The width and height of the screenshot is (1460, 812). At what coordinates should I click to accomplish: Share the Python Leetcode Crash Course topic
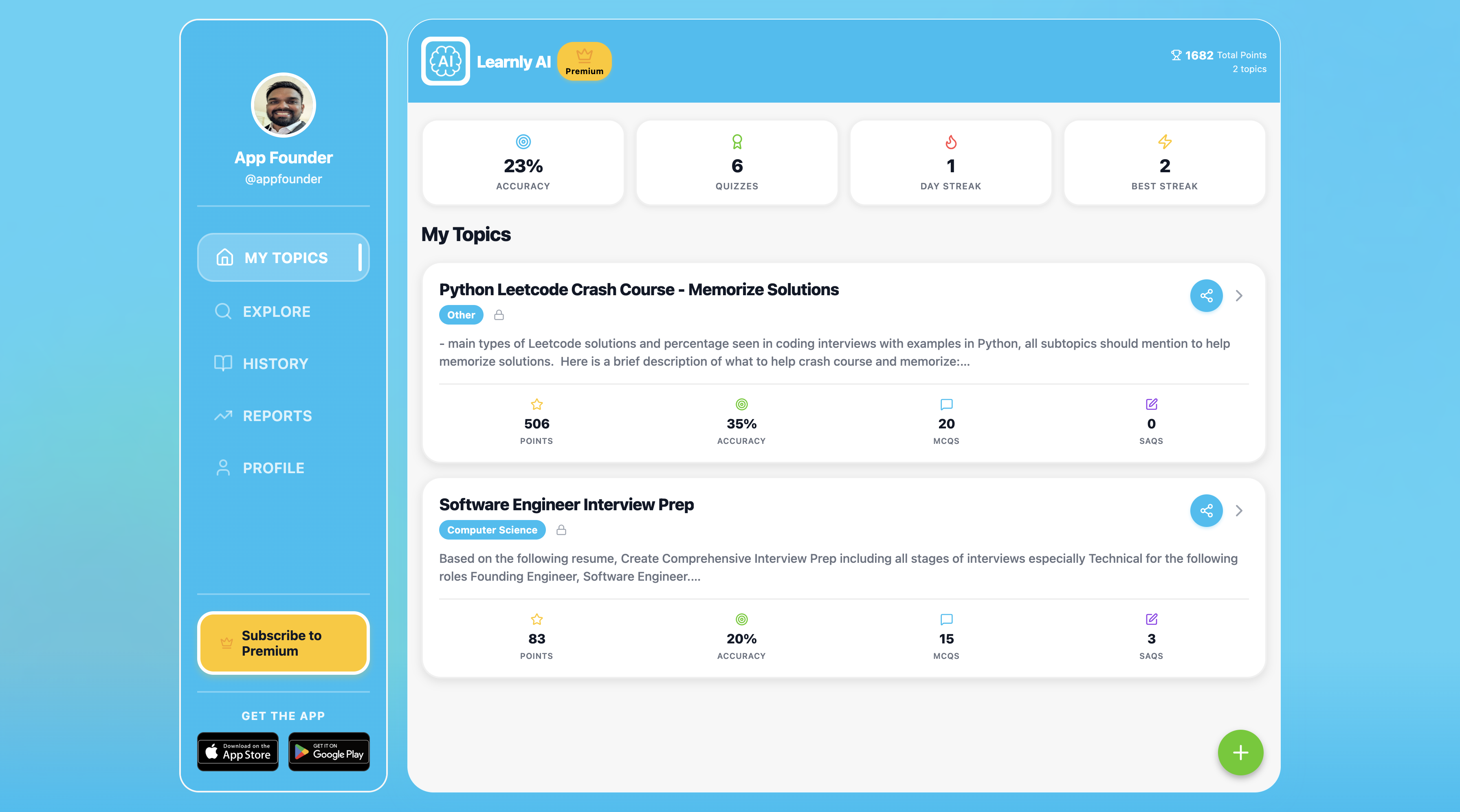tap(1206, 295)
